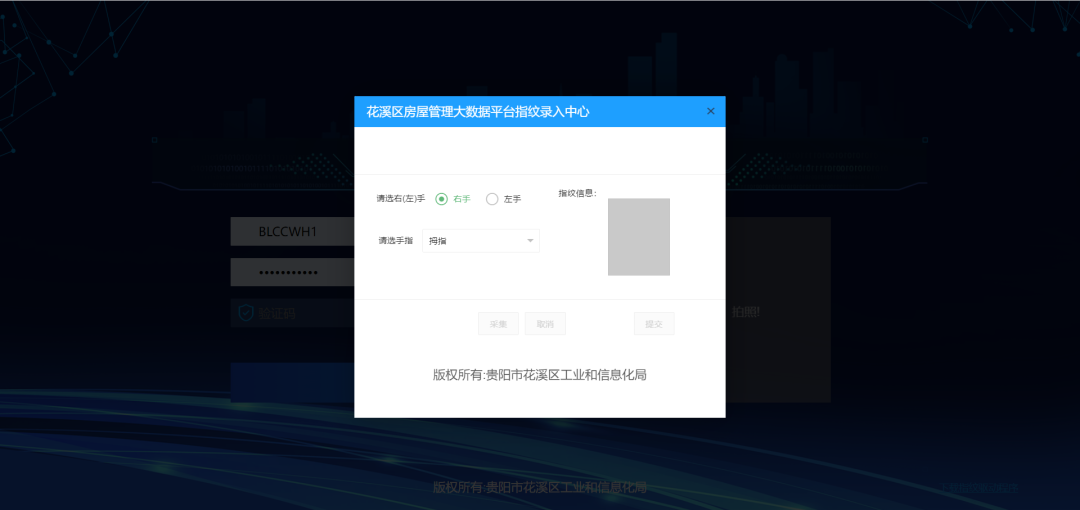Click the copyright text inside the dialog
Screen dimensions: 1080x510
[x=539, y=375]
